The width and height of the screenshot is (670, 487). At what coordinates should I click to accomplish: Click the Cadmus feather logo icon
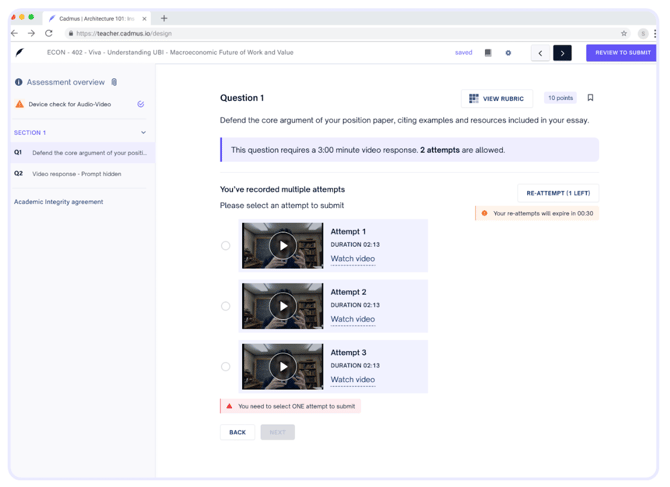point(20,53)
